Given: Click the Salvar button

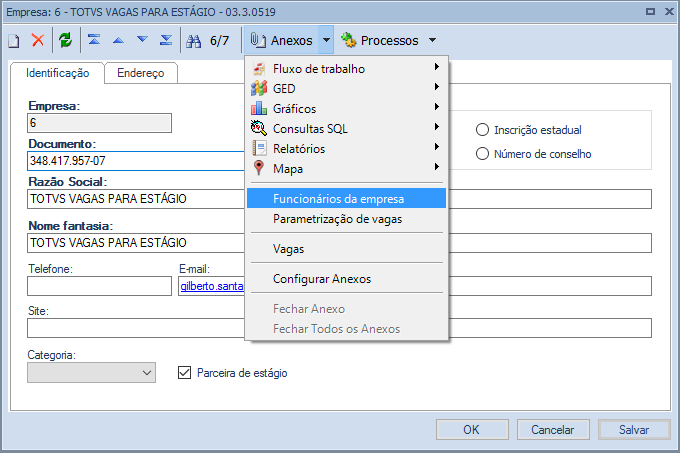Looking at the screenshot, I should point(634,430).
